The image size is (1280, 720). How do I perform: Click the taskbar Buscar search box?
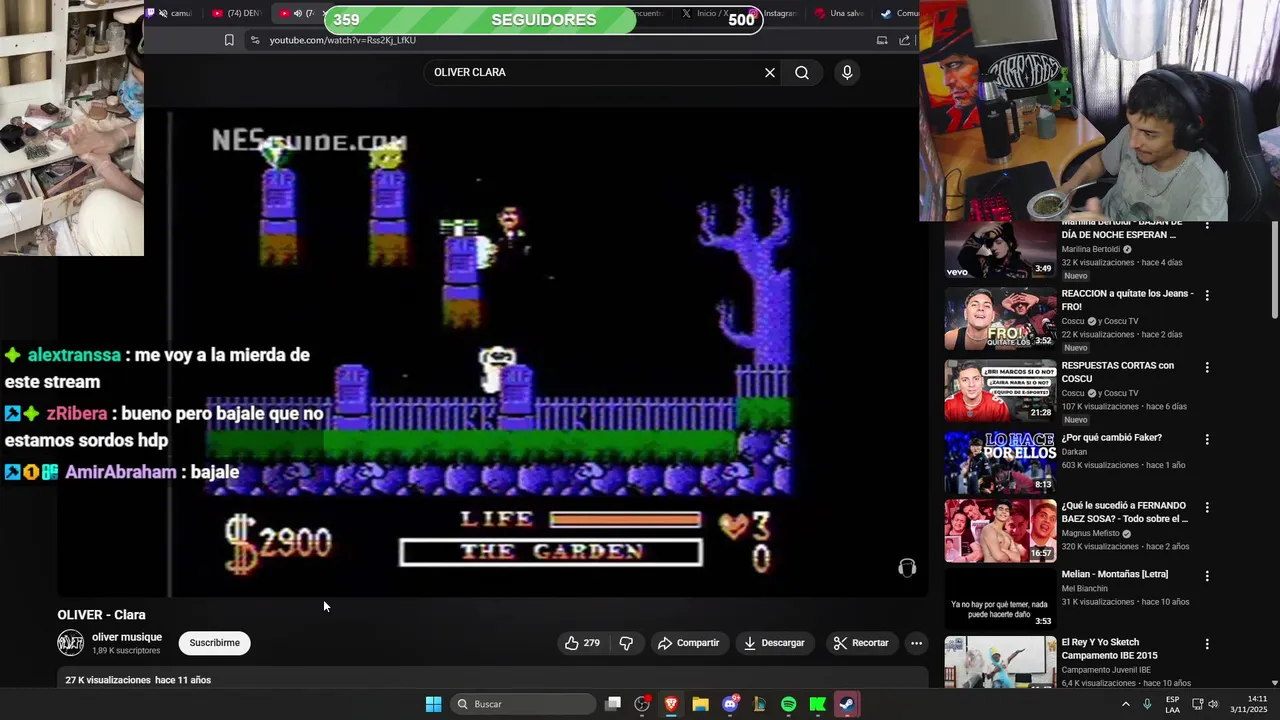(x=523, y=704)
